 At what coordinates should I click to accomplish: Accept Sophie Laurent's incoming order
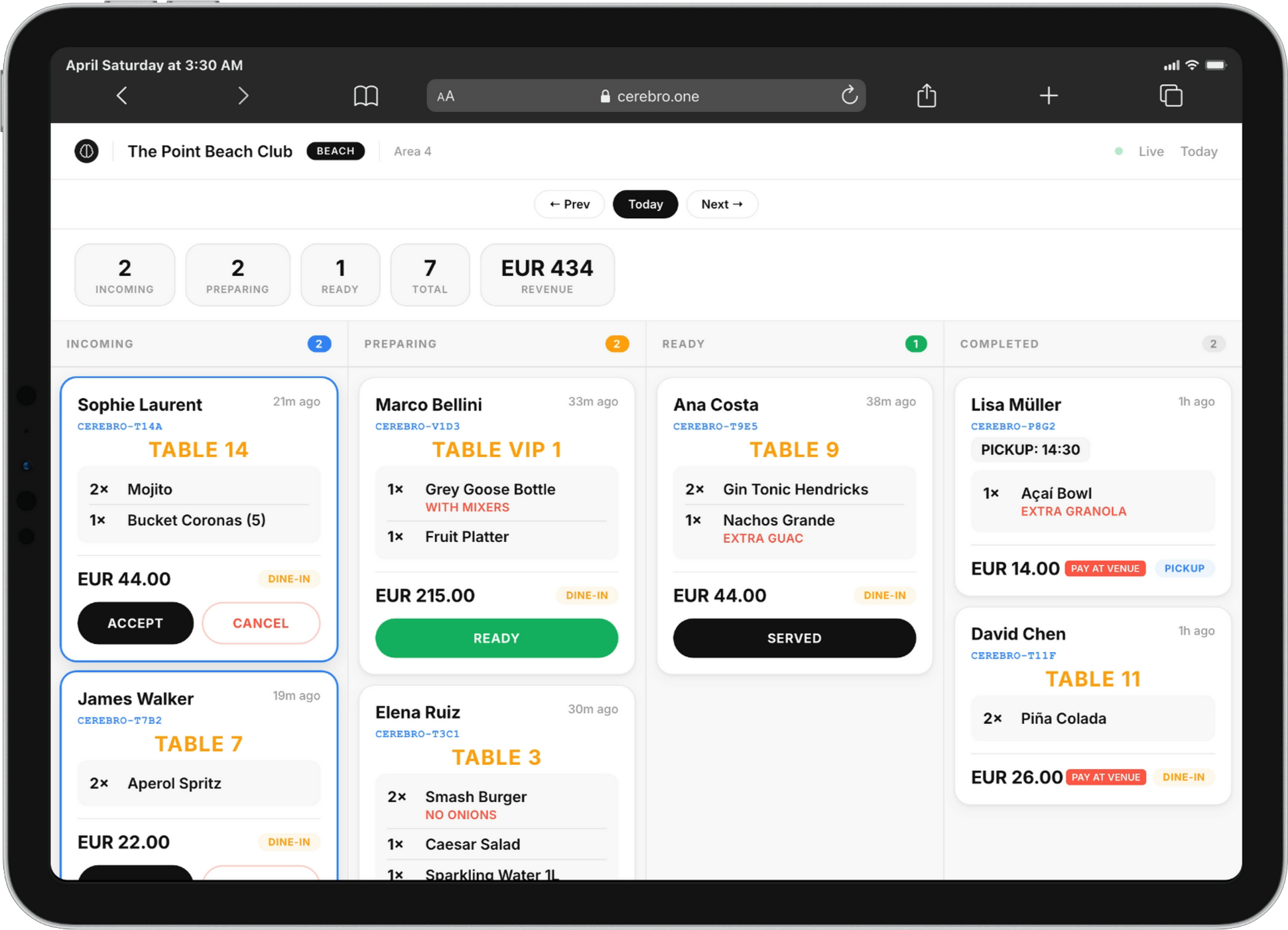tap(135, 623)
